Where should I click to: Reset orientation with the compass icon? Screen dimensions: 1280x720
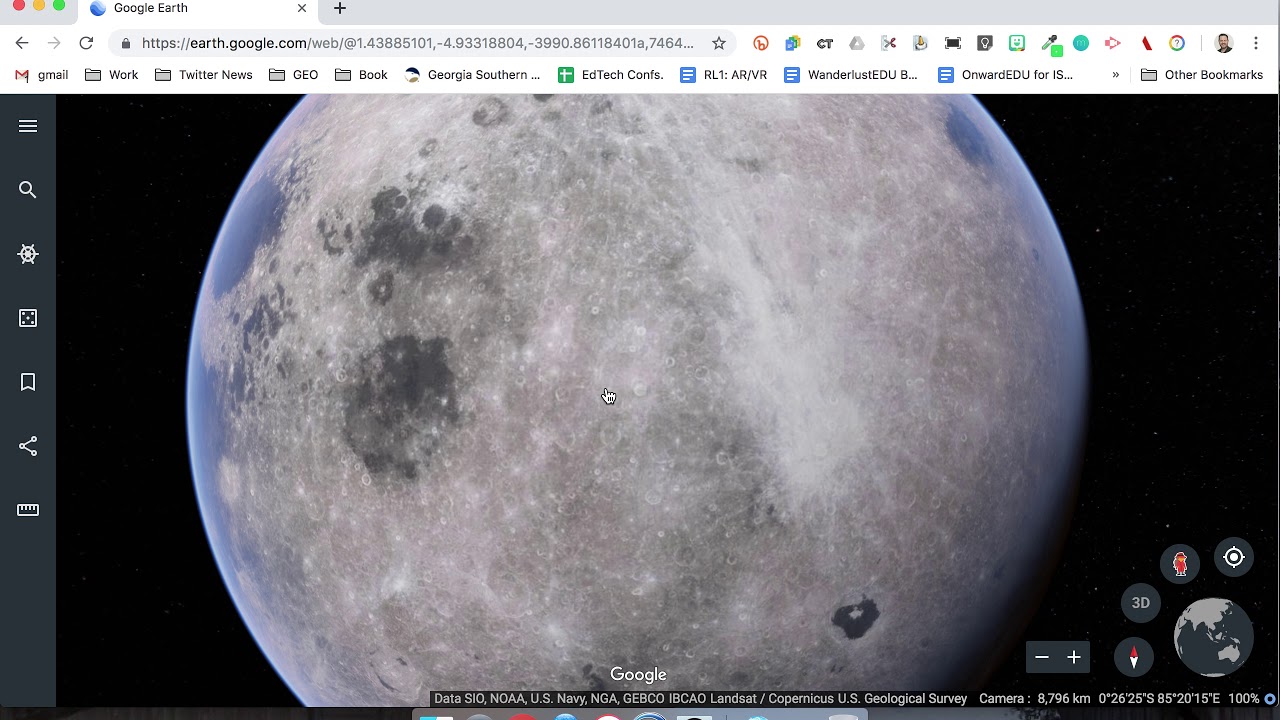tap(1133, 657)
